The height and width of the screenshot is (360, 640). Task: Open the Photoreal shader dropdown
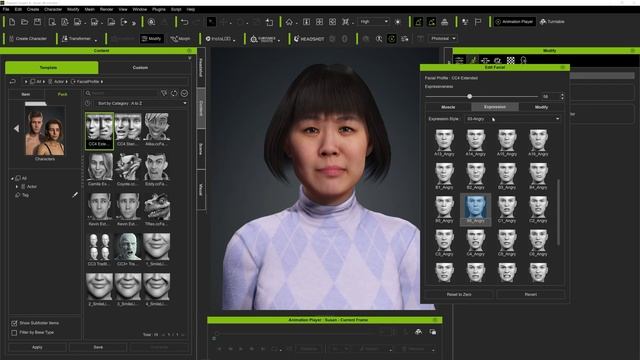coord(442,38)
